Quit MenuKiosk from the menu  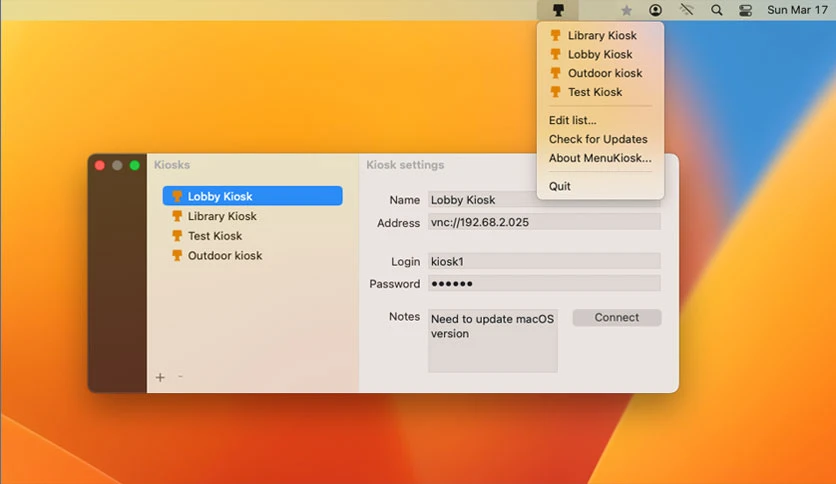coord(600,186)
